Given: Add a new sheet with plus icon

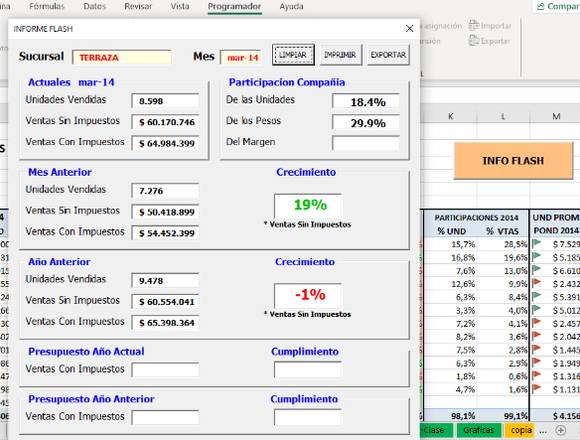Looking at the screenshot, I should click(560, 430).
